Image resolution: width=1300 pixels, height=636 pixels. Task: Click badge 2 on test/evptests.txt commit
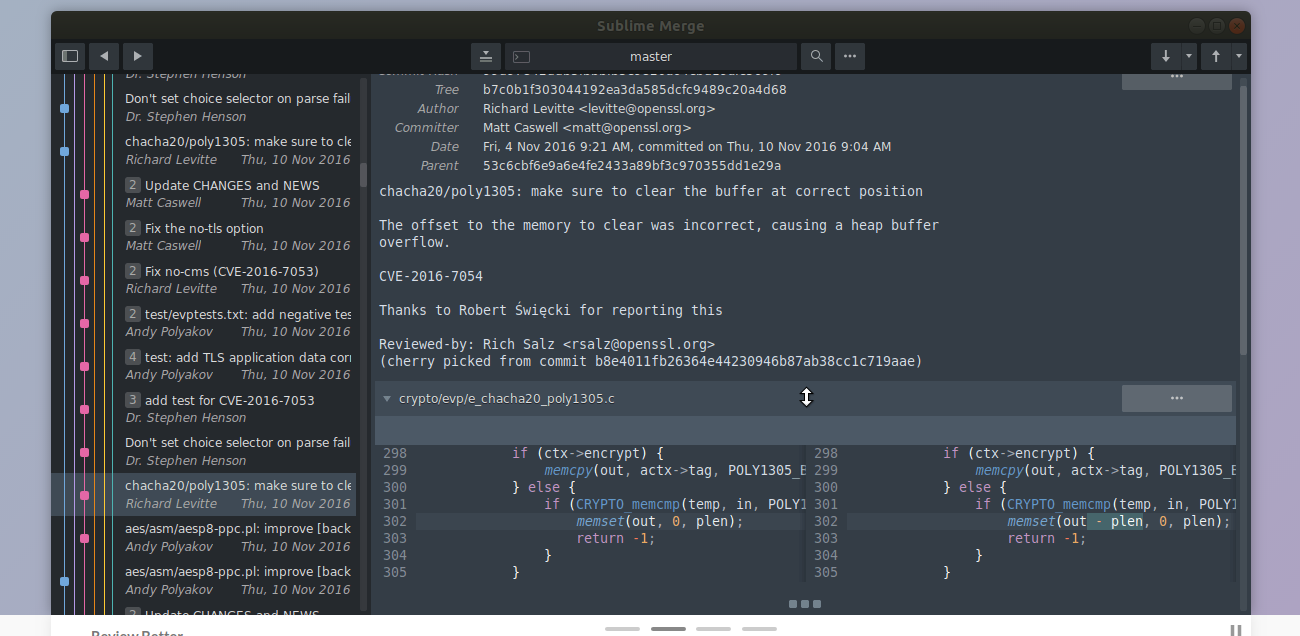point(133,314)
